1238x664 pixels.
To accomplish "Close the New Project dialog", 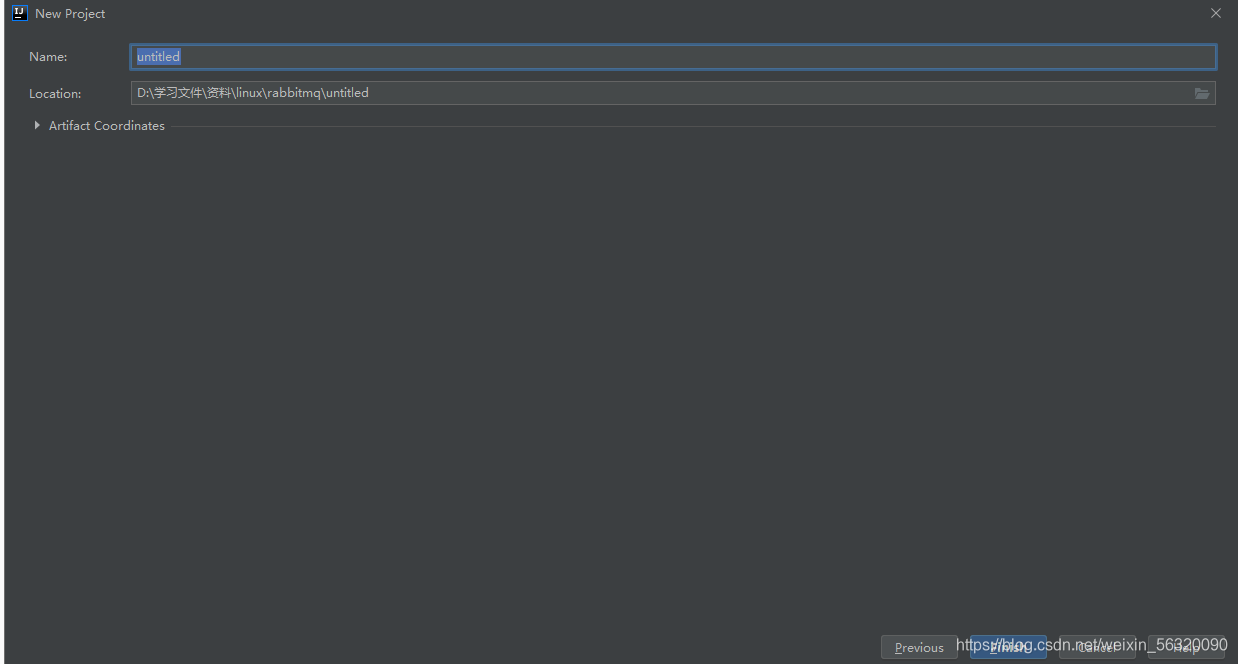I will click(x=1216, y=13).
